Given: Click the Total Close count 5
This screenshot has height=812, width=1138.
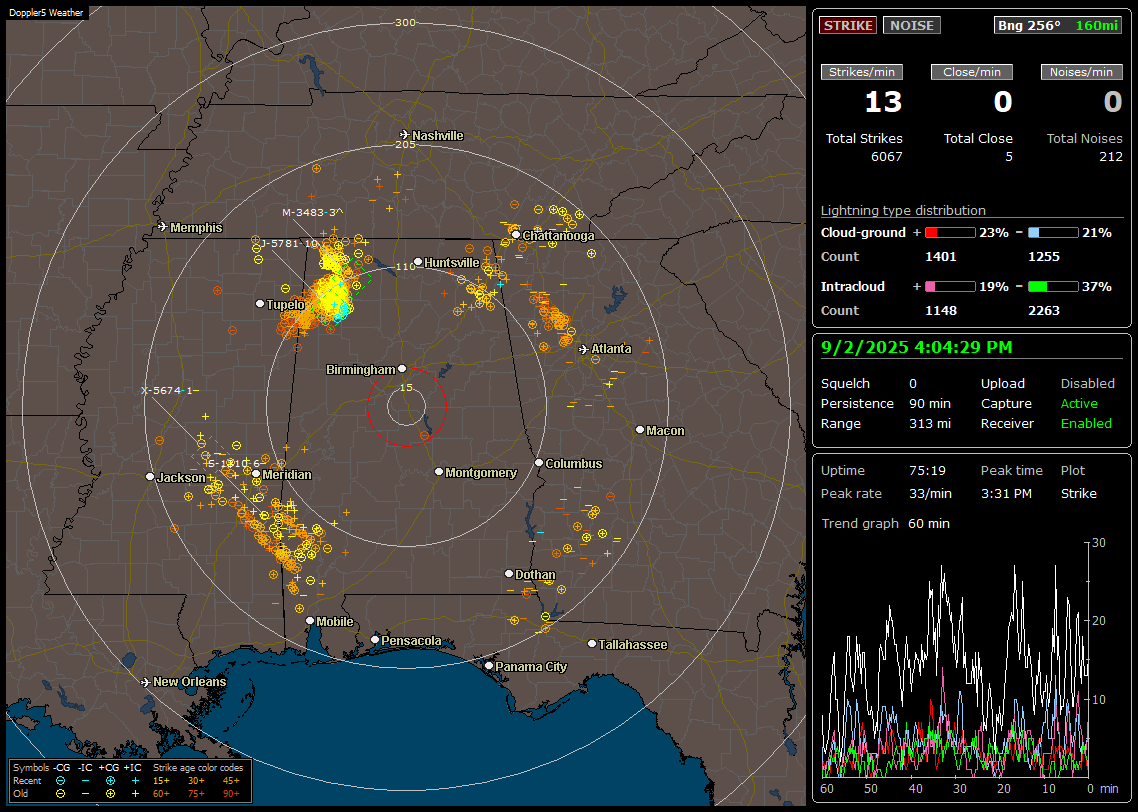Looking at the screenshot, I should pos(1009,157).
